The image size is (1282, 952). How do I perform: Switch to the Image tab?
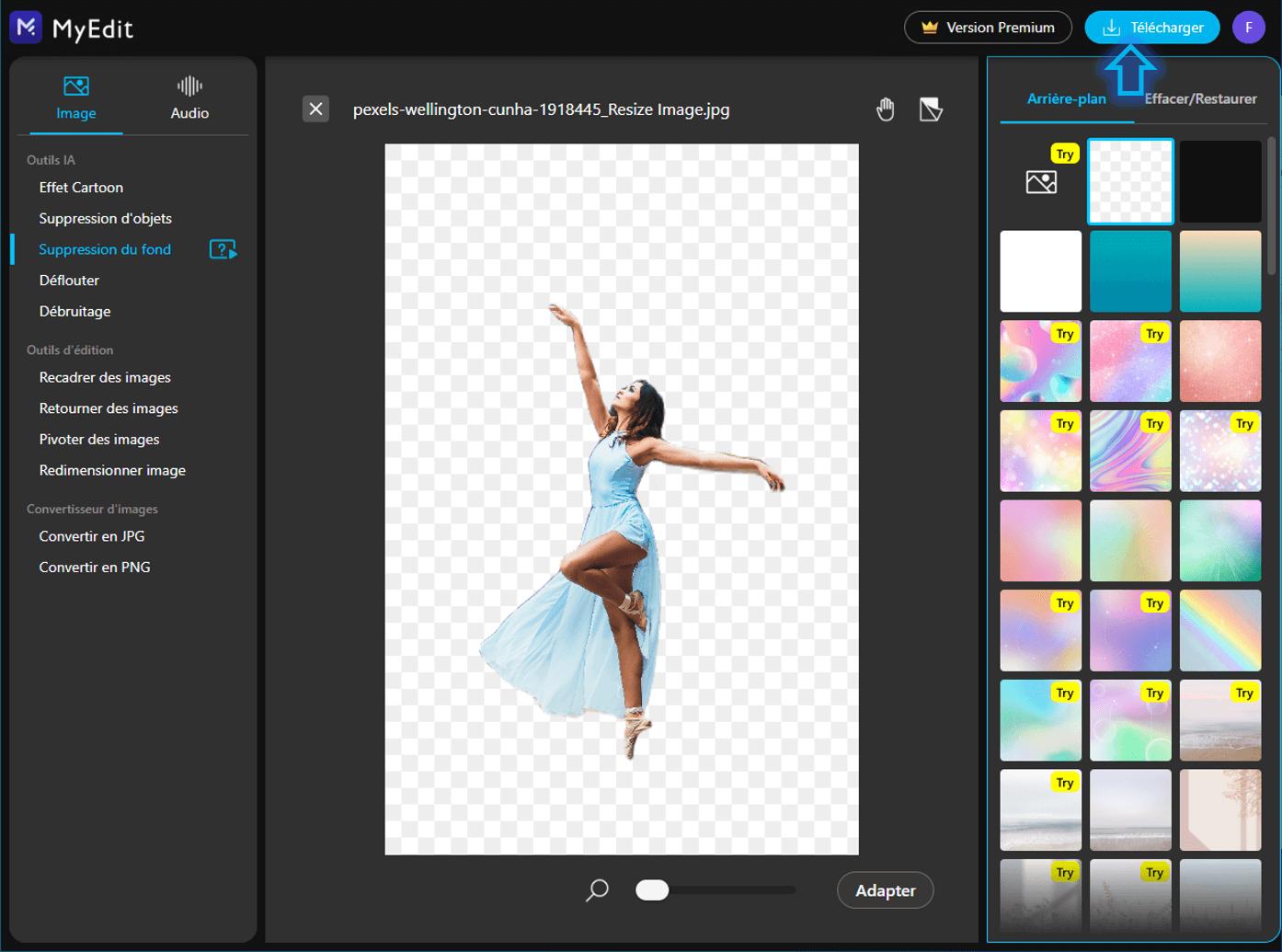[75, 98]
